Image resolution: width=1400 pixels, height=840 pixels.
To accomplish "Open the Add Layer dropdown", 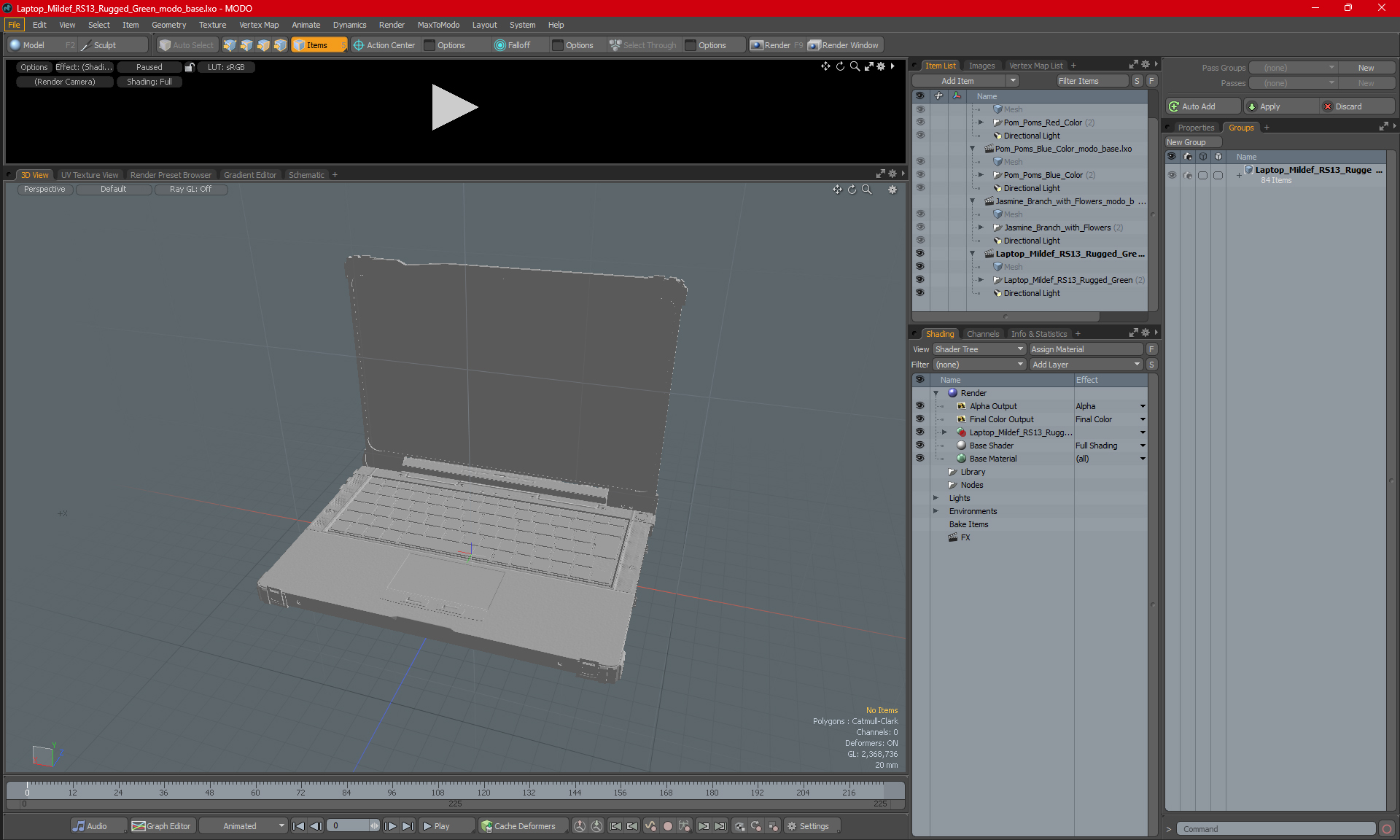I will click(x=1086, y=365).
